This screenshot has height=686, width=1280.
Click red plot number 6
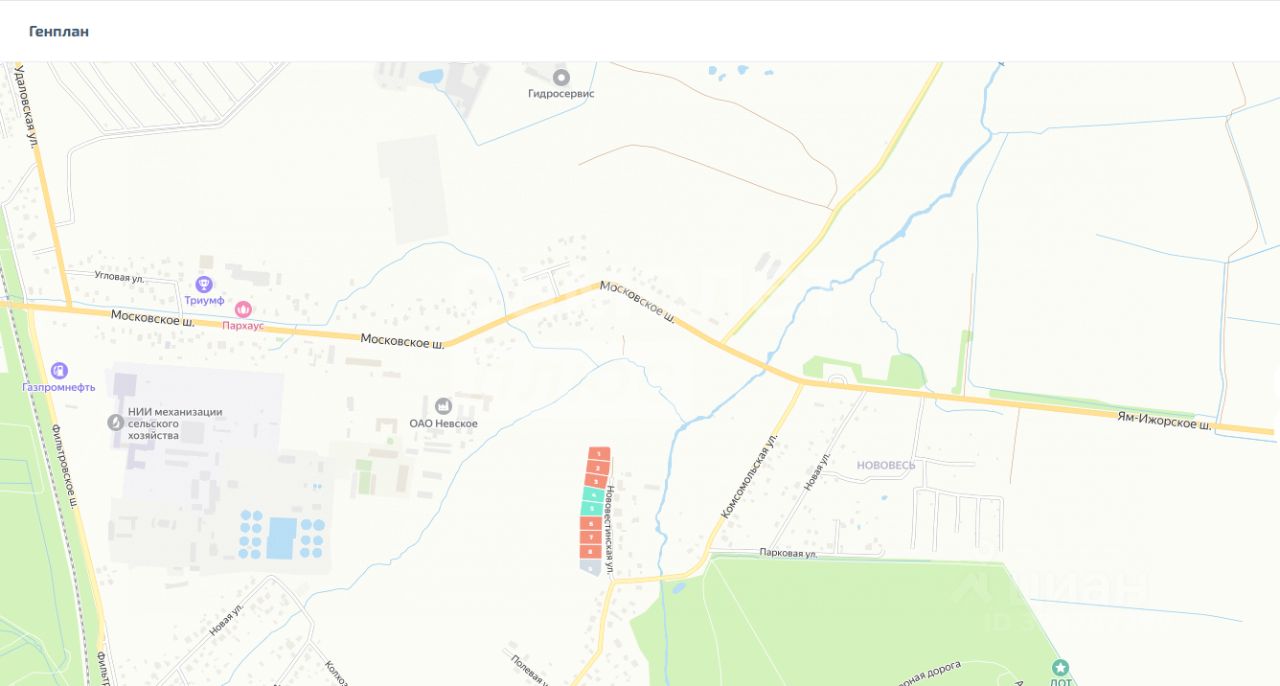click(591, 523)
